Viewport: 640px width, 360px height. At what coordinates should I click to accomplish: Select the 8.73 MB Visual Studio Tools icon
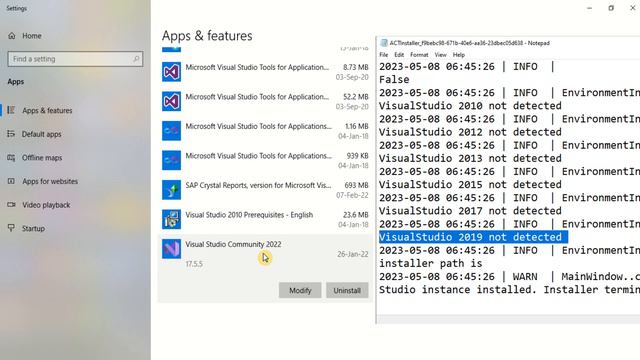[x=171, y=72]
